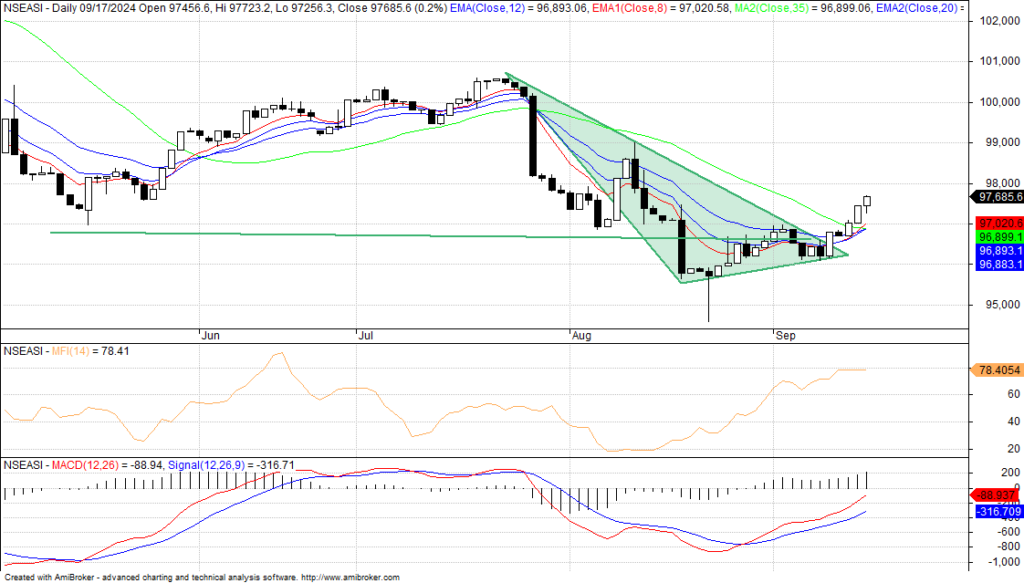Click the Jun month marker on time axis
This screenshot has width=1024, height=583.
210,337
